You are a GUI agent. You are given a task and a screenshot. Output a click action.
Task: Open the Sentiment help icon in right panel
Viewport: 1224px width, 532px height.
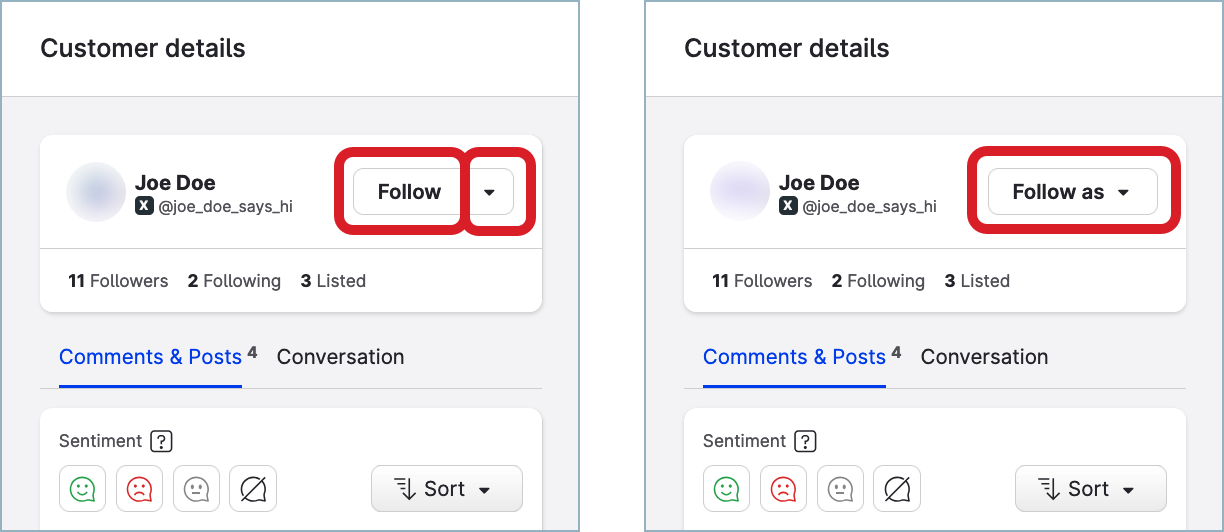806,441
